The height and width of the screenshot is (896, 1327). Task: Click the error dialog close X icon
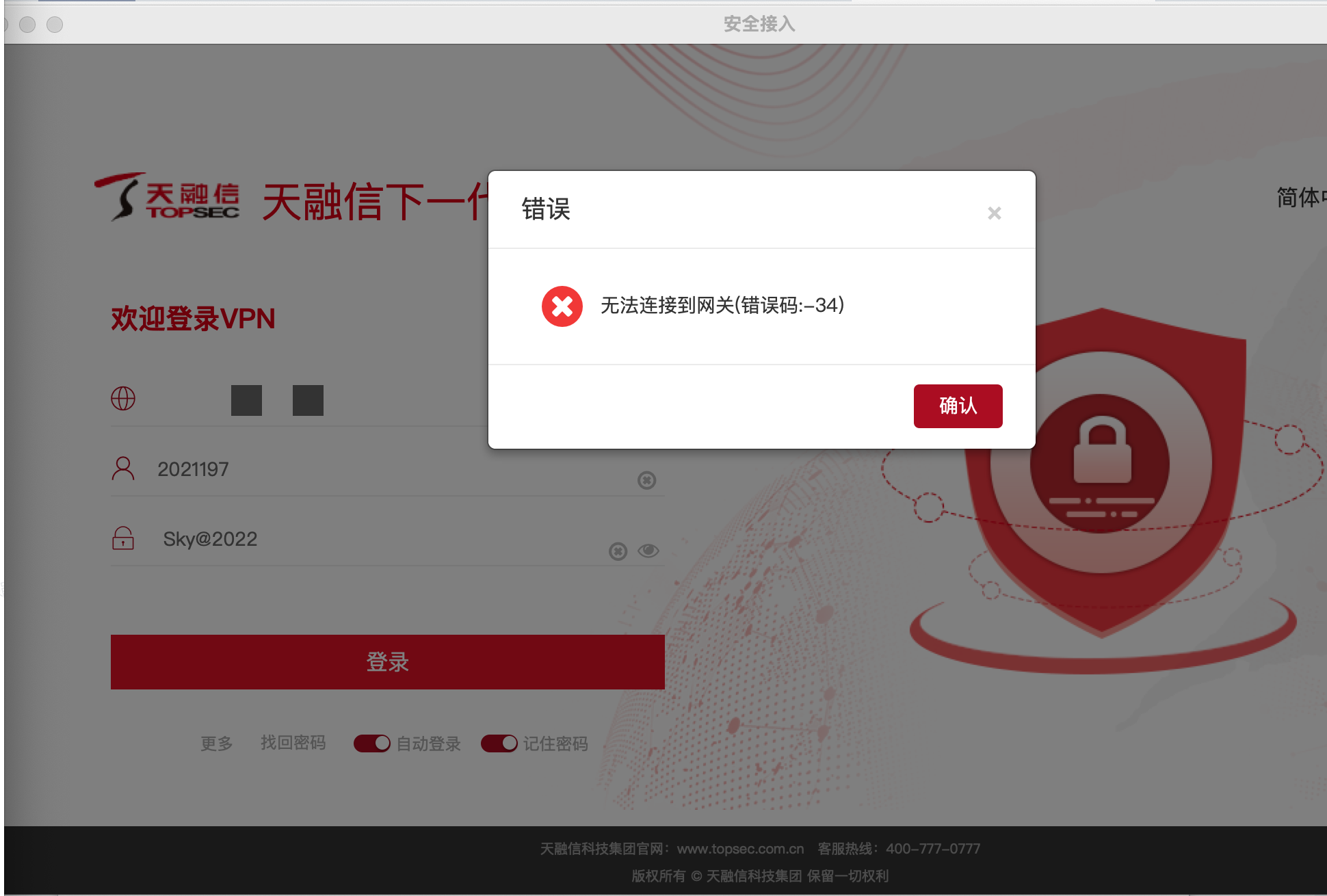994,213
